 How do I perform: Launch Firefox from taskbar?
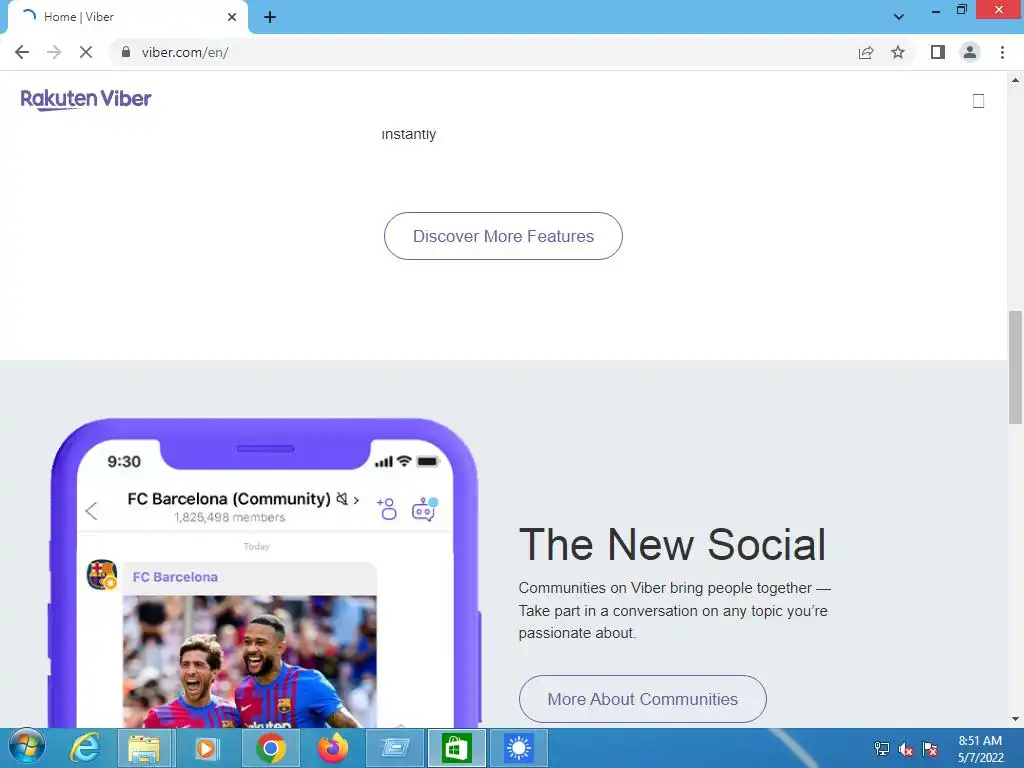(x=333, y=748)
